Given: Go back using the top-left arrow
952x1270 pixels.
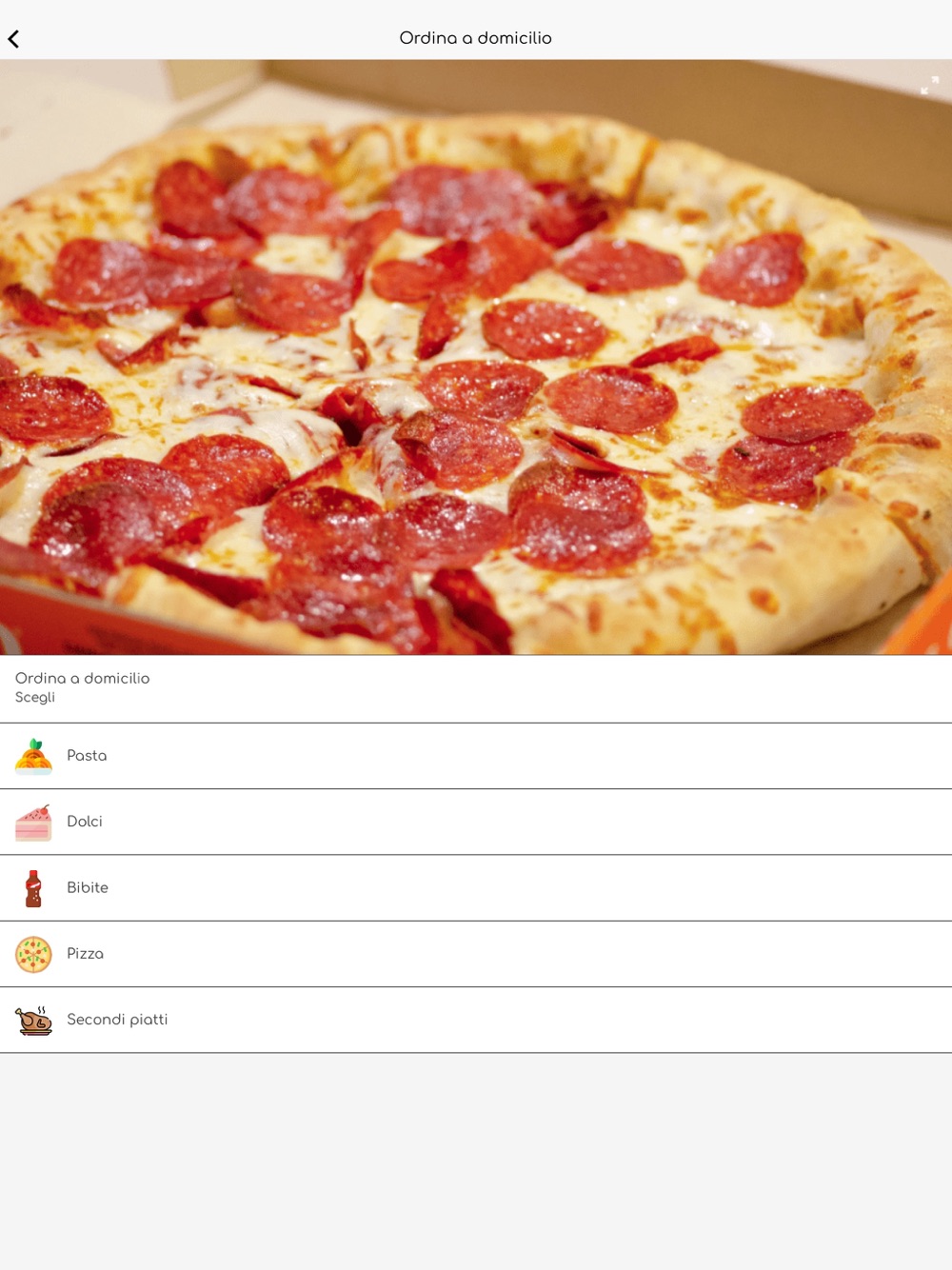Looking at the screenshot, I should (14, 39).
